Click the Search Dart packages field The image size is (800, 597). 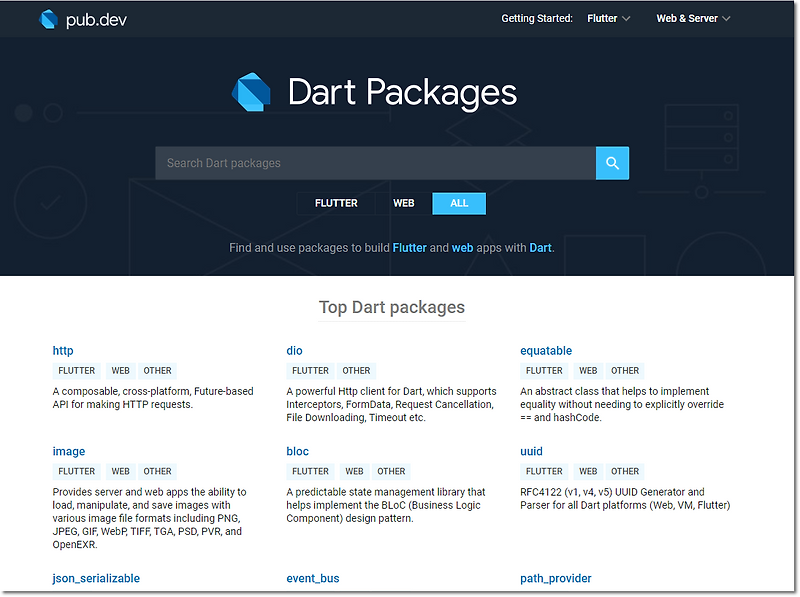tap(376, 163)
